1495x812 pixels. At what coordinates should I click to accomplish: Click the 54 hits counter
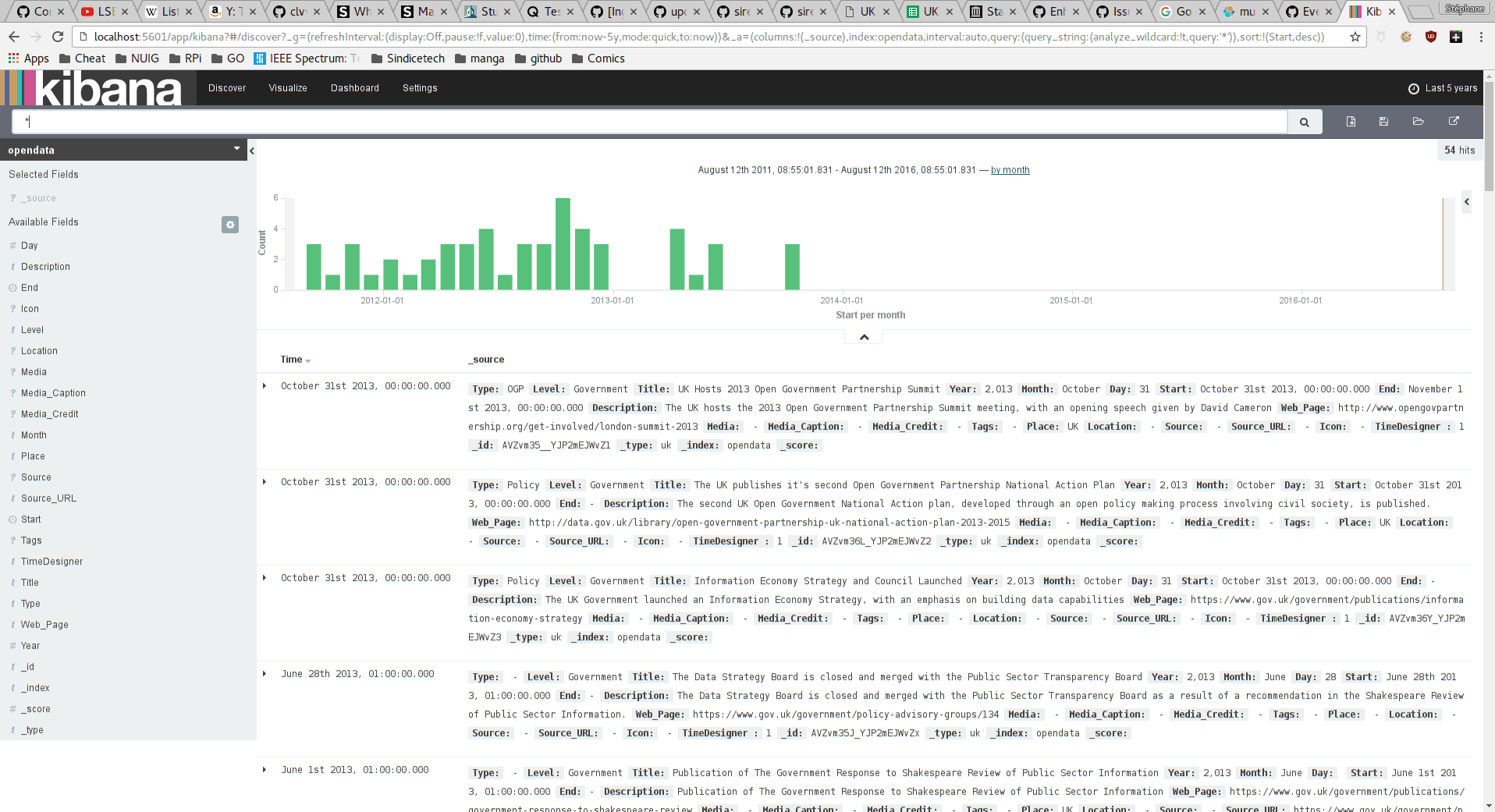(1459, 151)
